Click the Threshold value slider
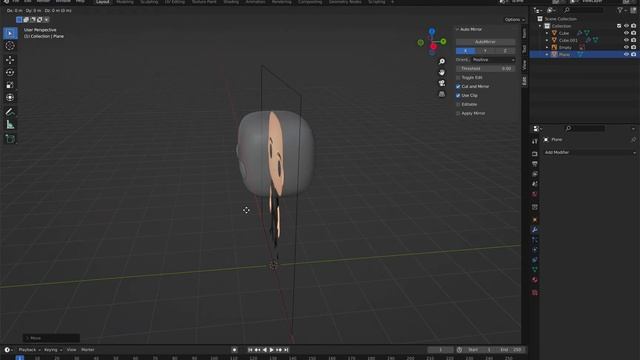Image resolution: width=640 pixels, height=360 pixels. pos(485,69)
